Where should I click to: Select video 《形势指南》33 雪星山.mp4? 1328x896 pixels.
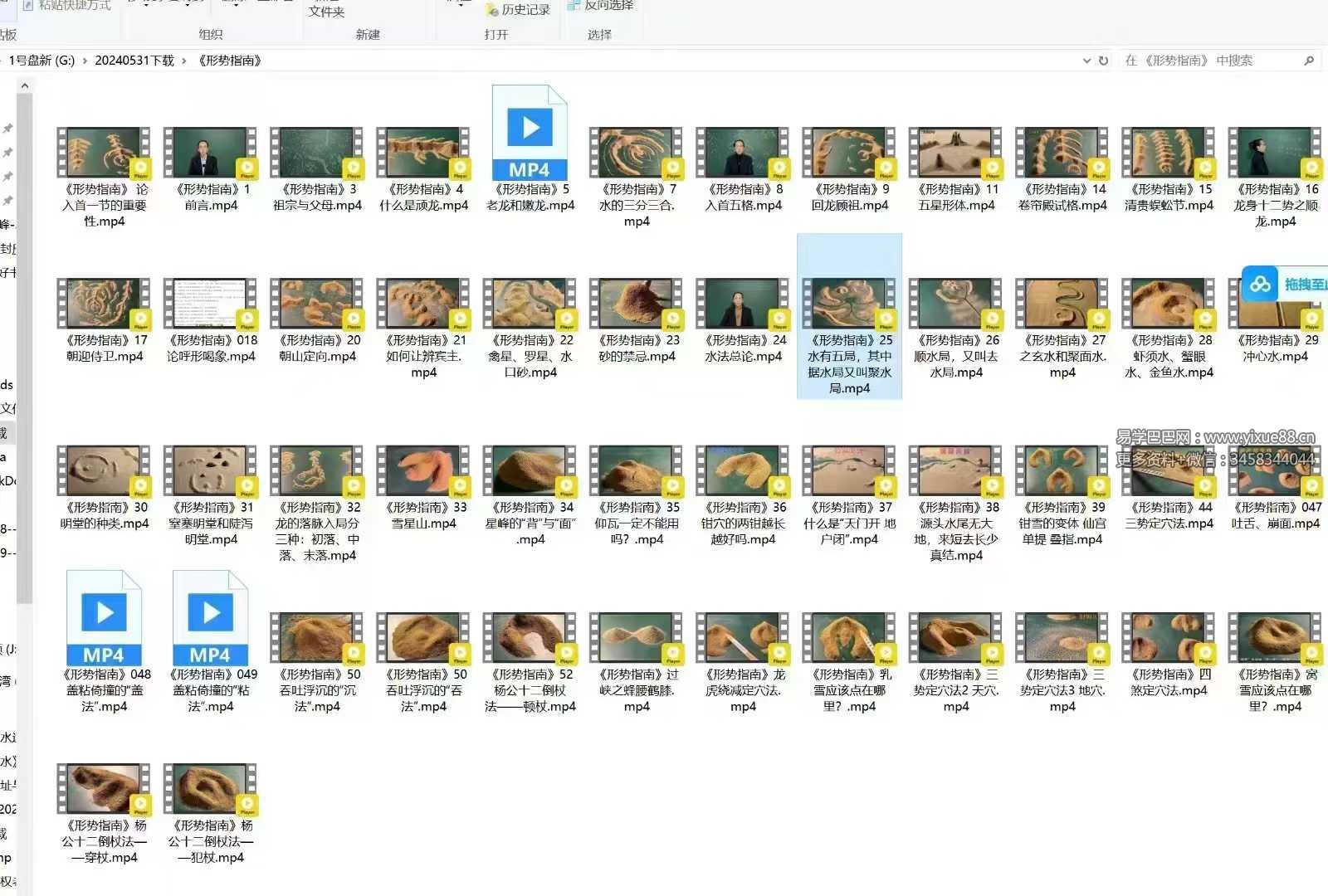(x=423, y=471)
